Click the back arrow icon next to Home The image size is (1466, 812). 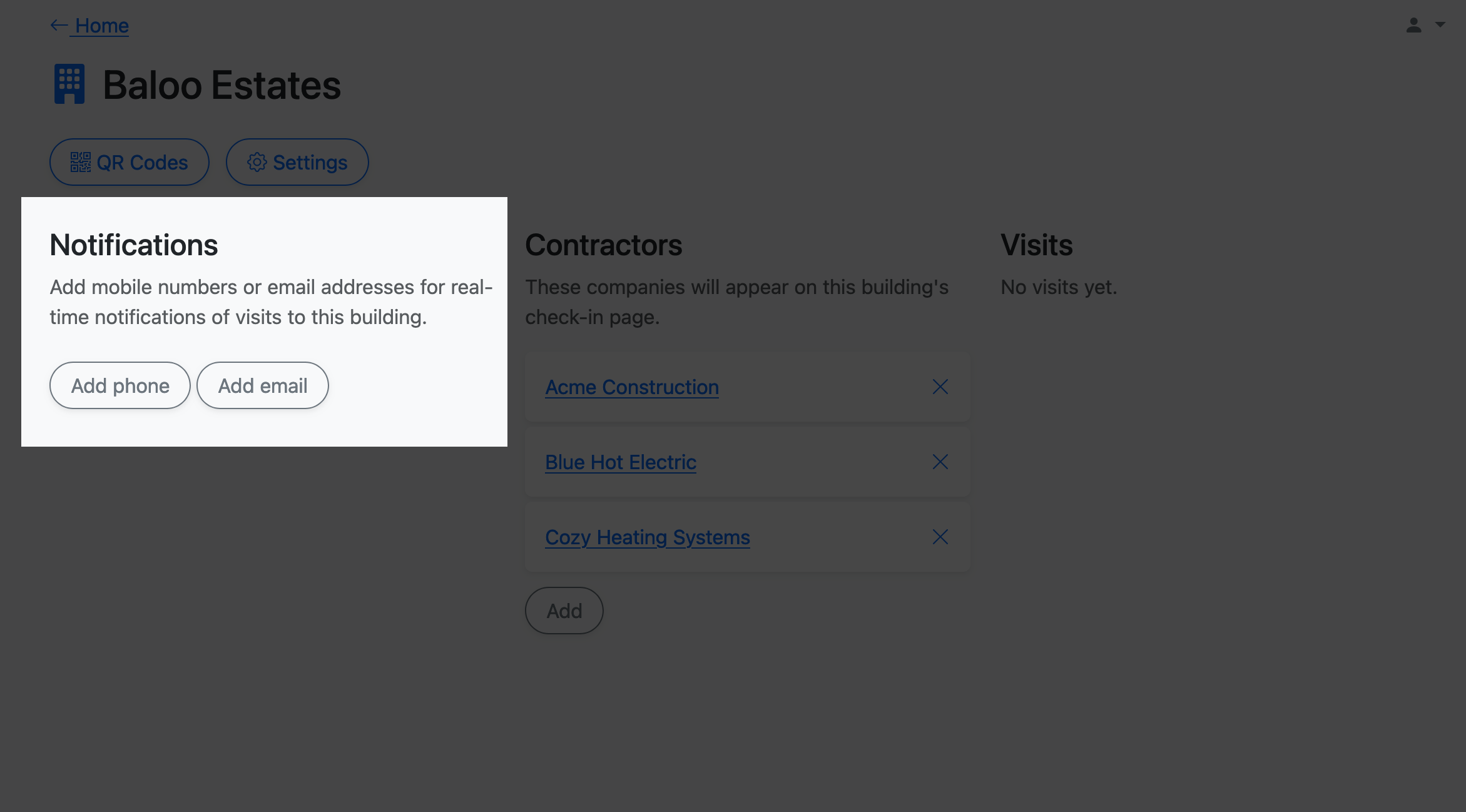point(59,26)
